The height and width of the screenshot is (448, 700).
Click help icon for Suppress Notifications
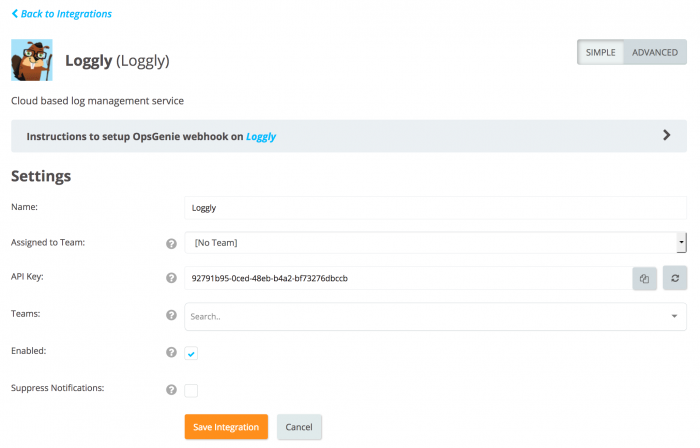click(171, 389)
